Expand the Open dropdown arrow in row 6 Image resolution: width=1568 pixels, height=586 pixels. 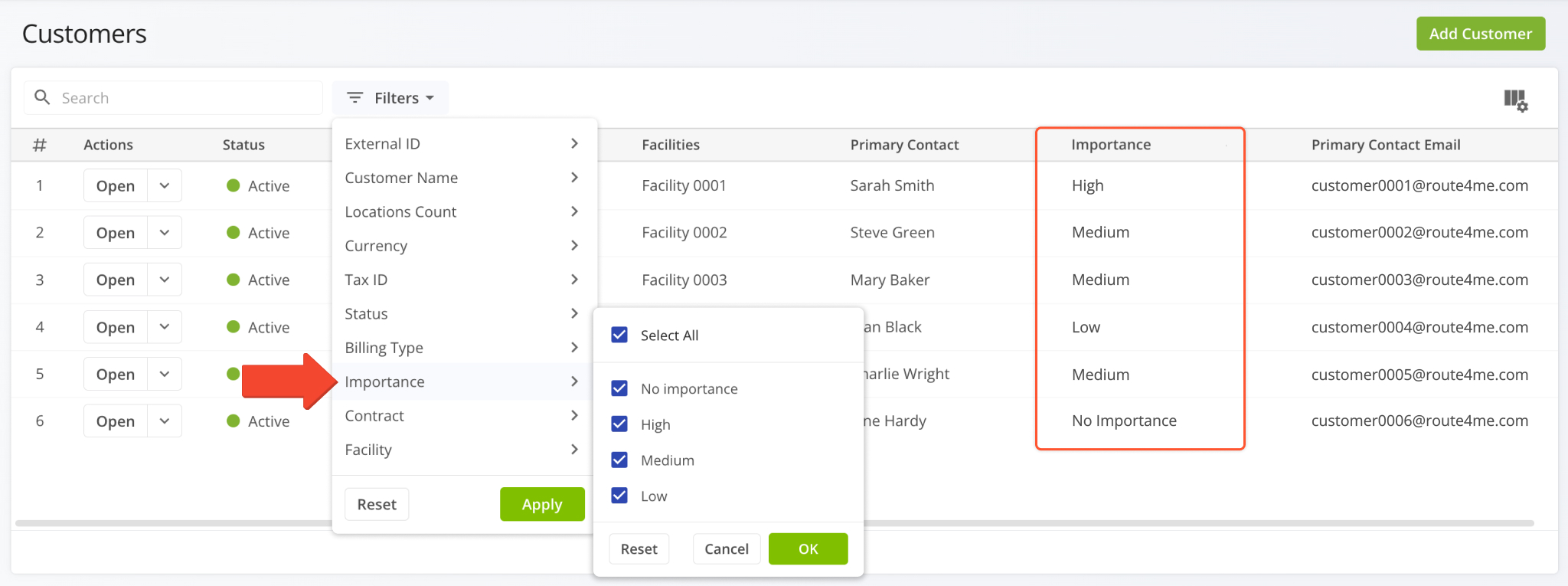pos(165,421)
